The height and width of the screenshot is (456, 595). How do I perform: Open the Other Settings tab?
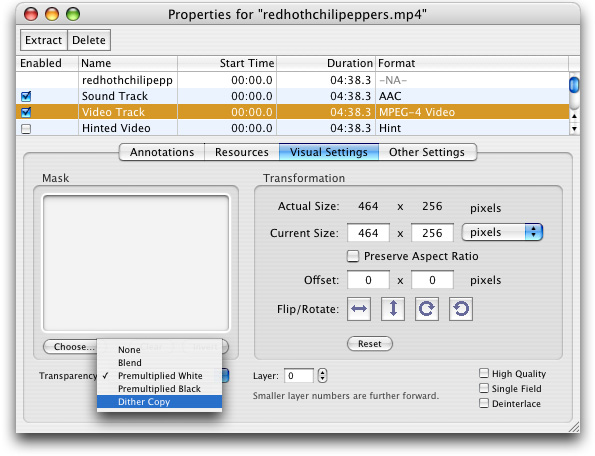pyautogui.click(x=427, y=152)
